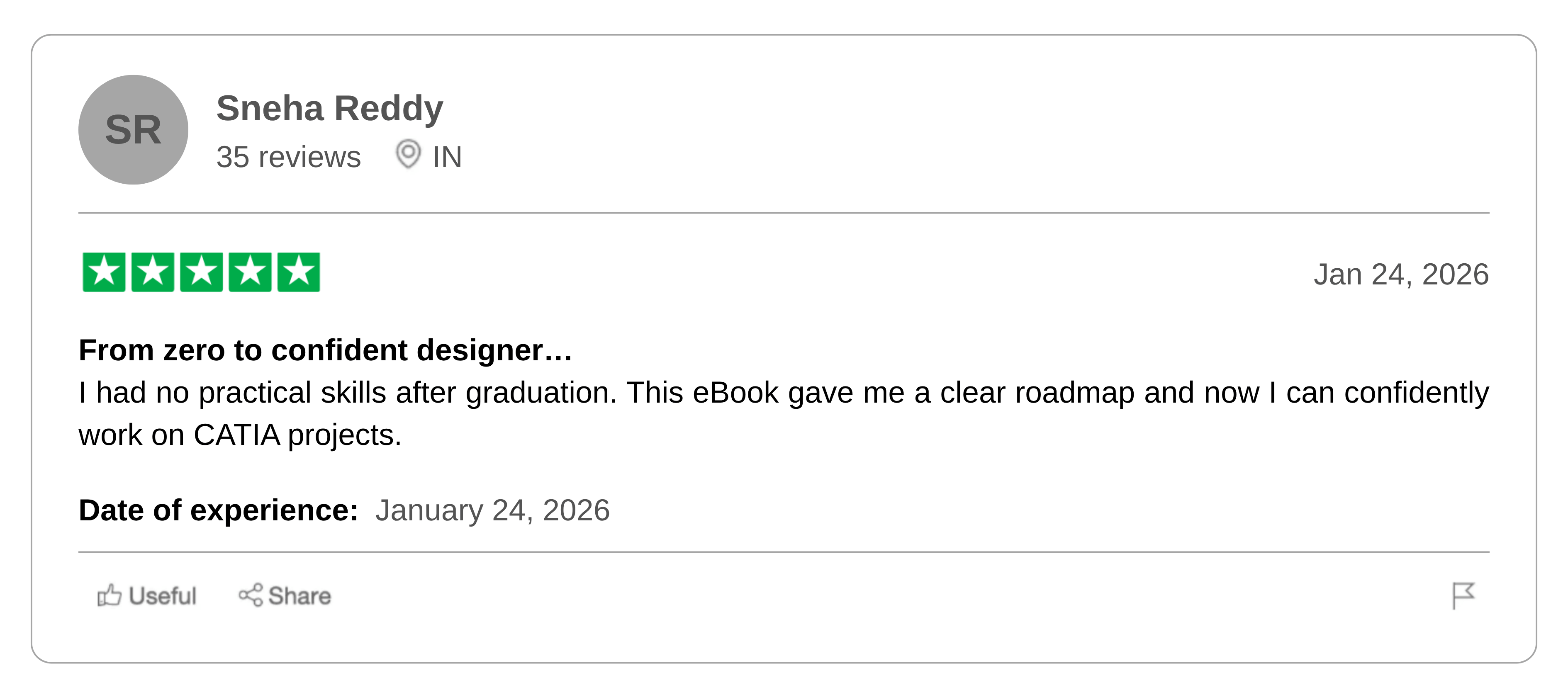Click the review body about CATIA projects
Viewport: 1568px width, 697px height.
[784, 413]
